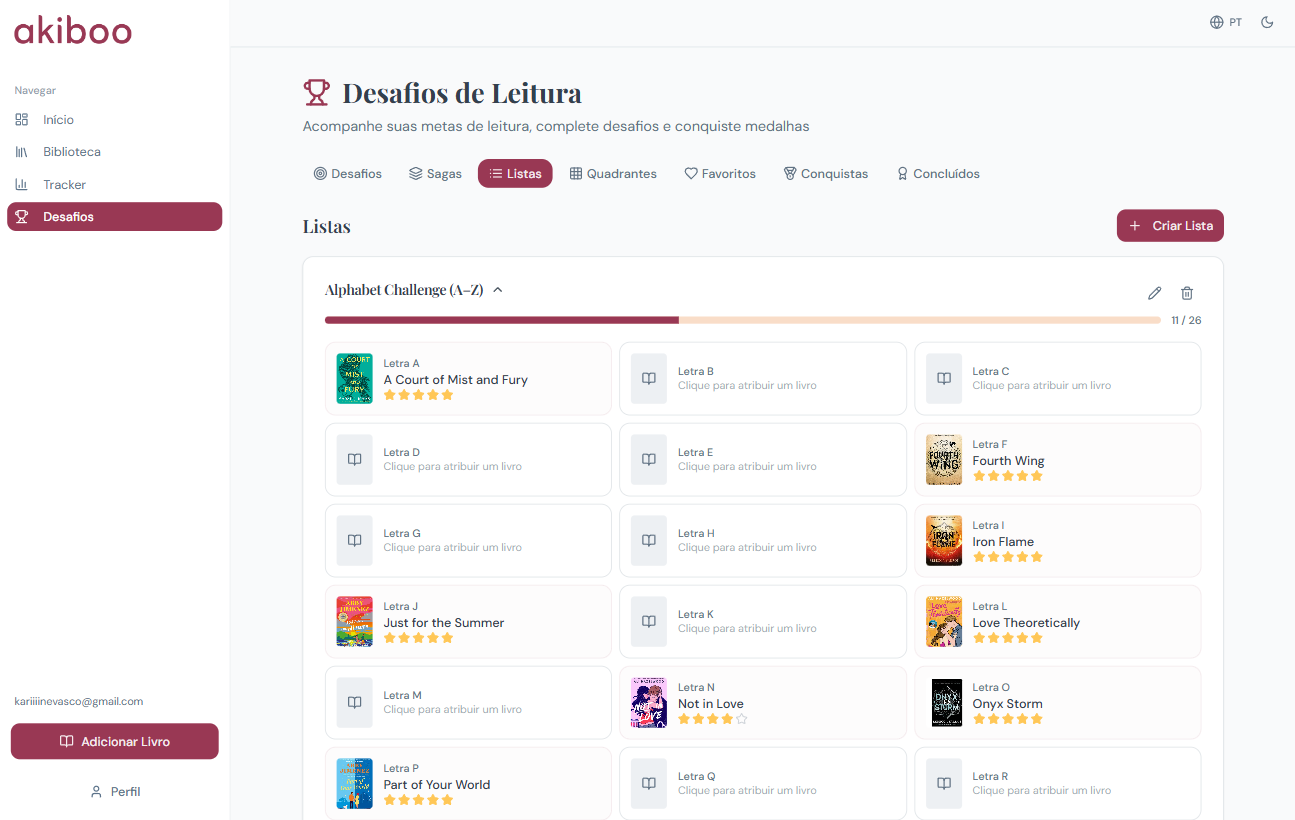Image resolution: width=1295 pixels, height=820 pixels.
Task: Click the Fourth Wing book cover
Action: (x=943, y=459)
